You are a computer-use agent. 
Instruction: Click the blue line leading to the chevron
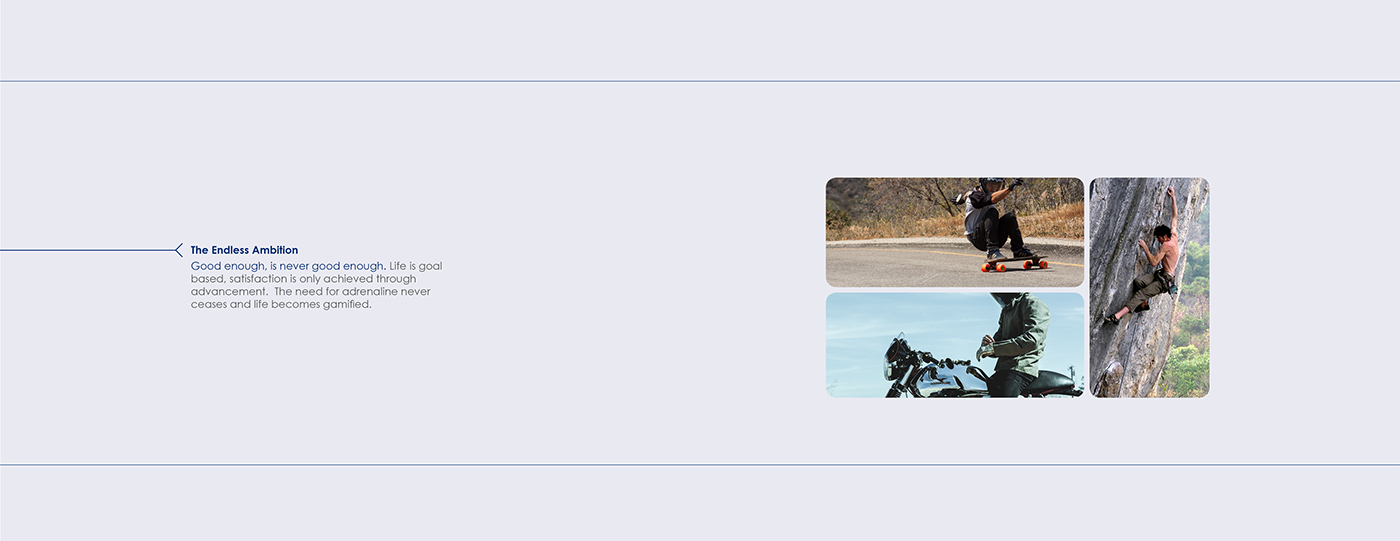pyautogui.click(x=88, y=250)
